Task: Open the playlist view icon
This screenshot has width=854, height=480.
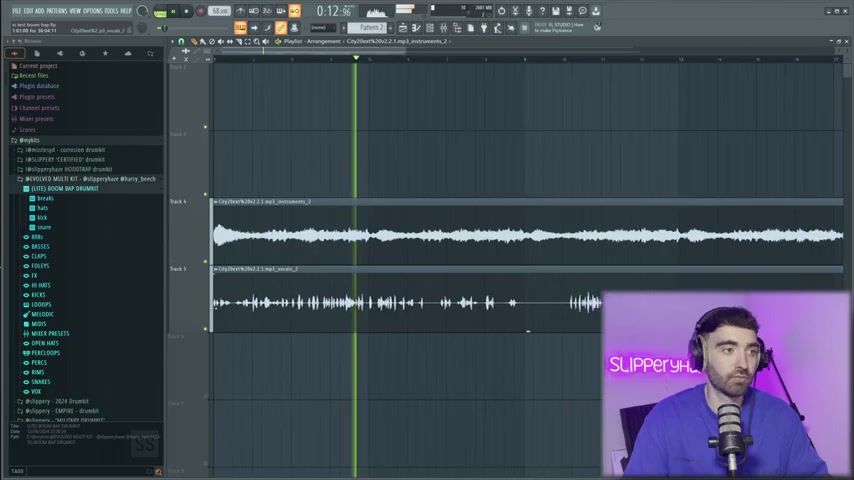Action: click(403, 28)
